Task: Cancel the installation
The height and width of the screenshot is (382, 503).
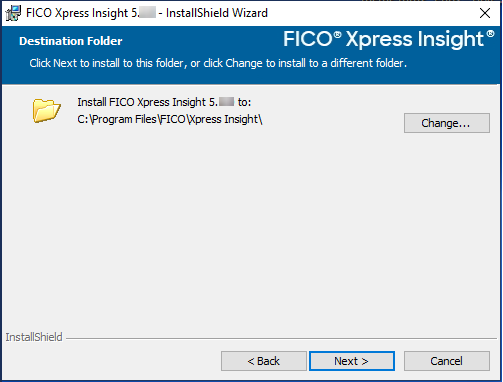Action: [447, 361]
